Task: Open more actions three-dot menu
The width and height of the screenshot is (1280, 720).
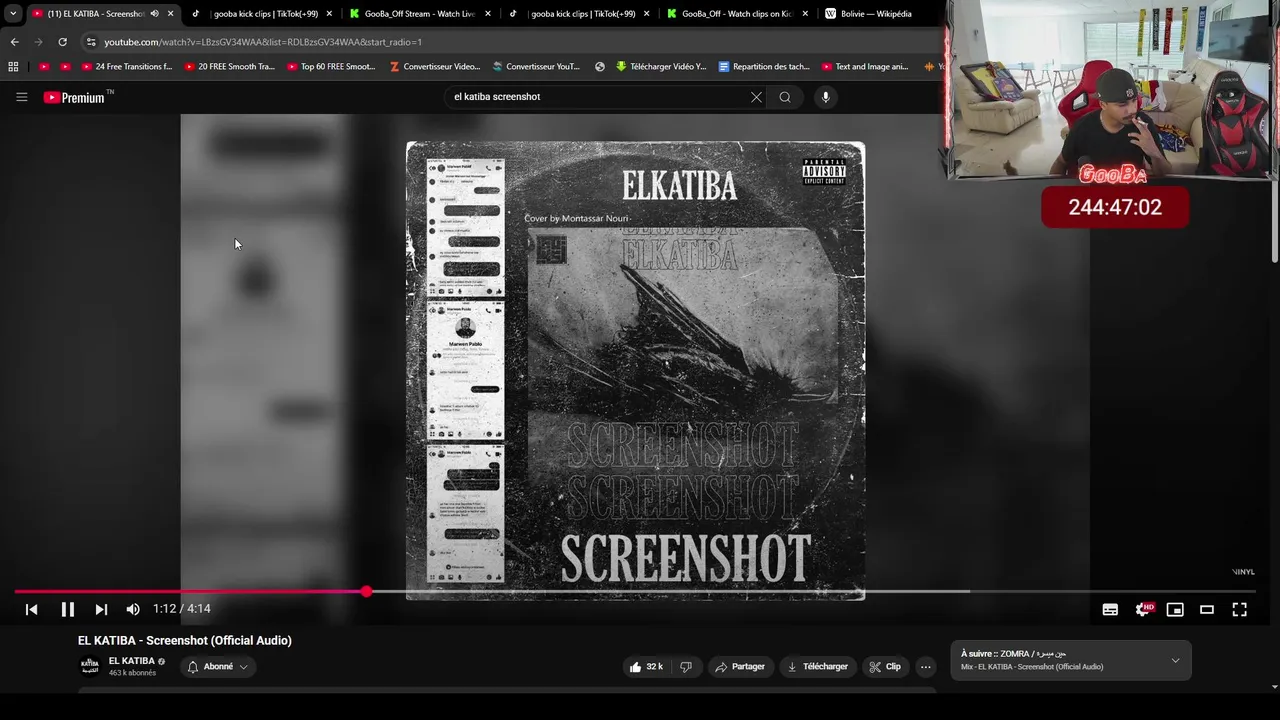Action: click(x=926, y=667)
